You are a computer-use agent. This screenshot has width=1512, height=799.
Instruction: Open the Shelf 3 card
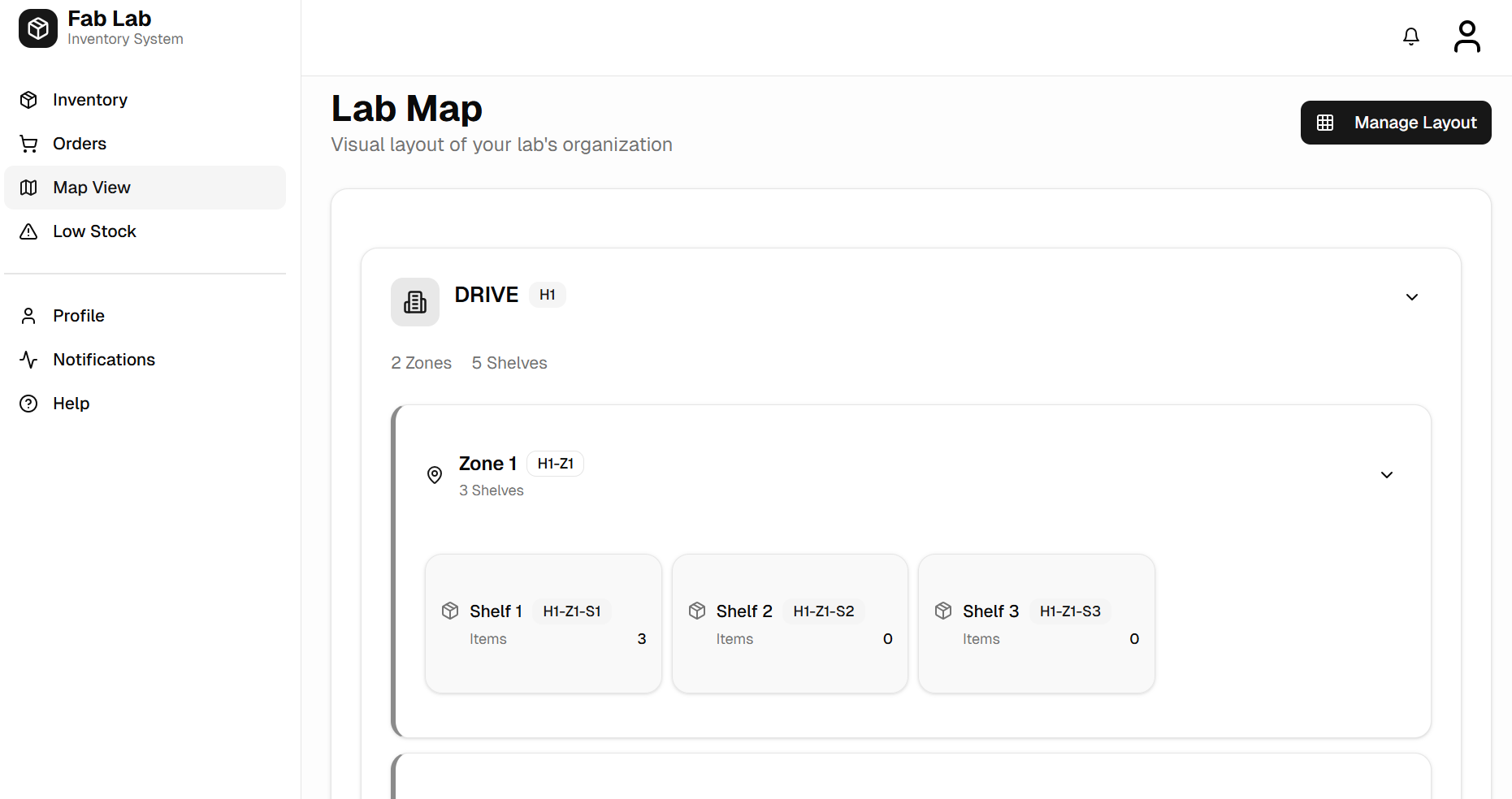(1037, 624)
